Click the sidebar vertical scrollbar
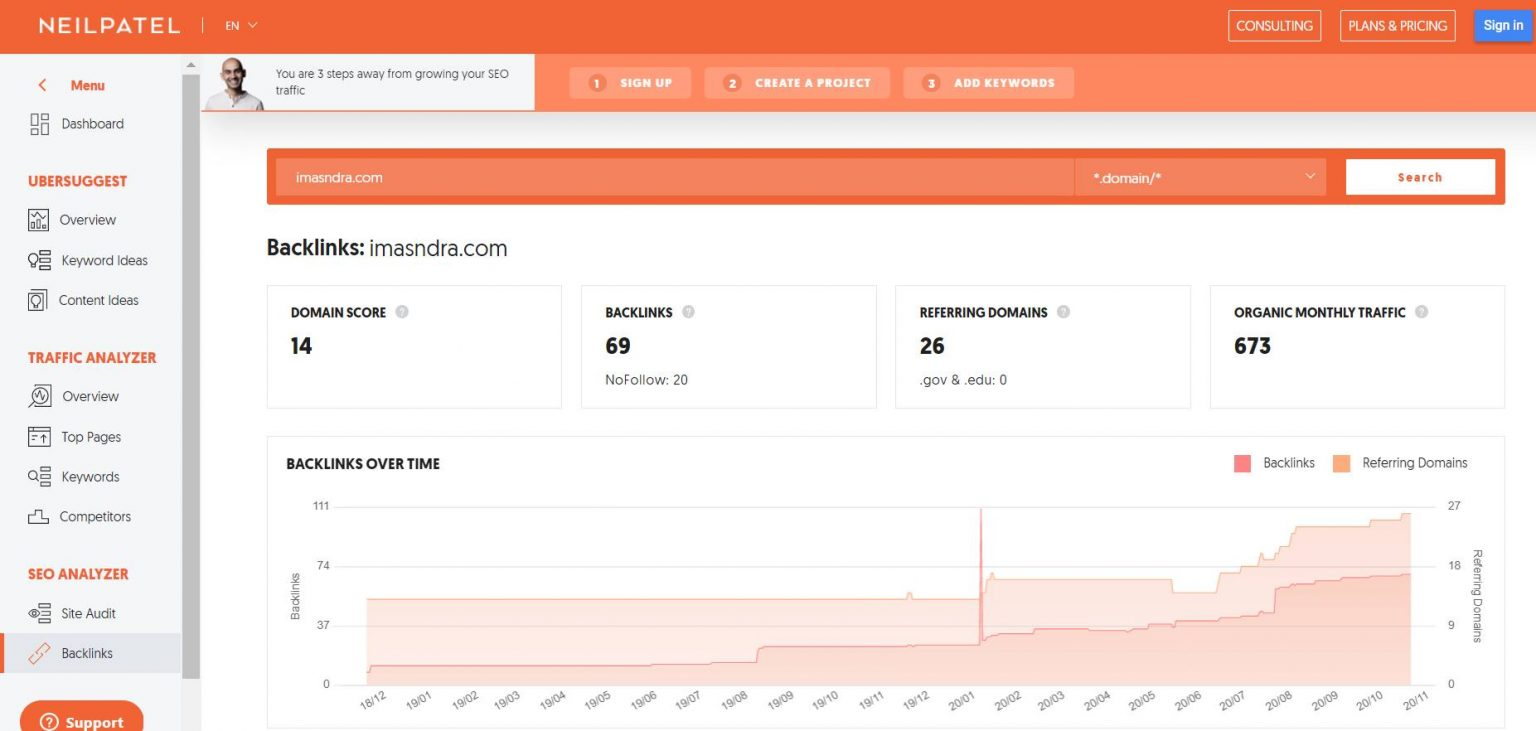1536x731 pixels. pos(191,375)
